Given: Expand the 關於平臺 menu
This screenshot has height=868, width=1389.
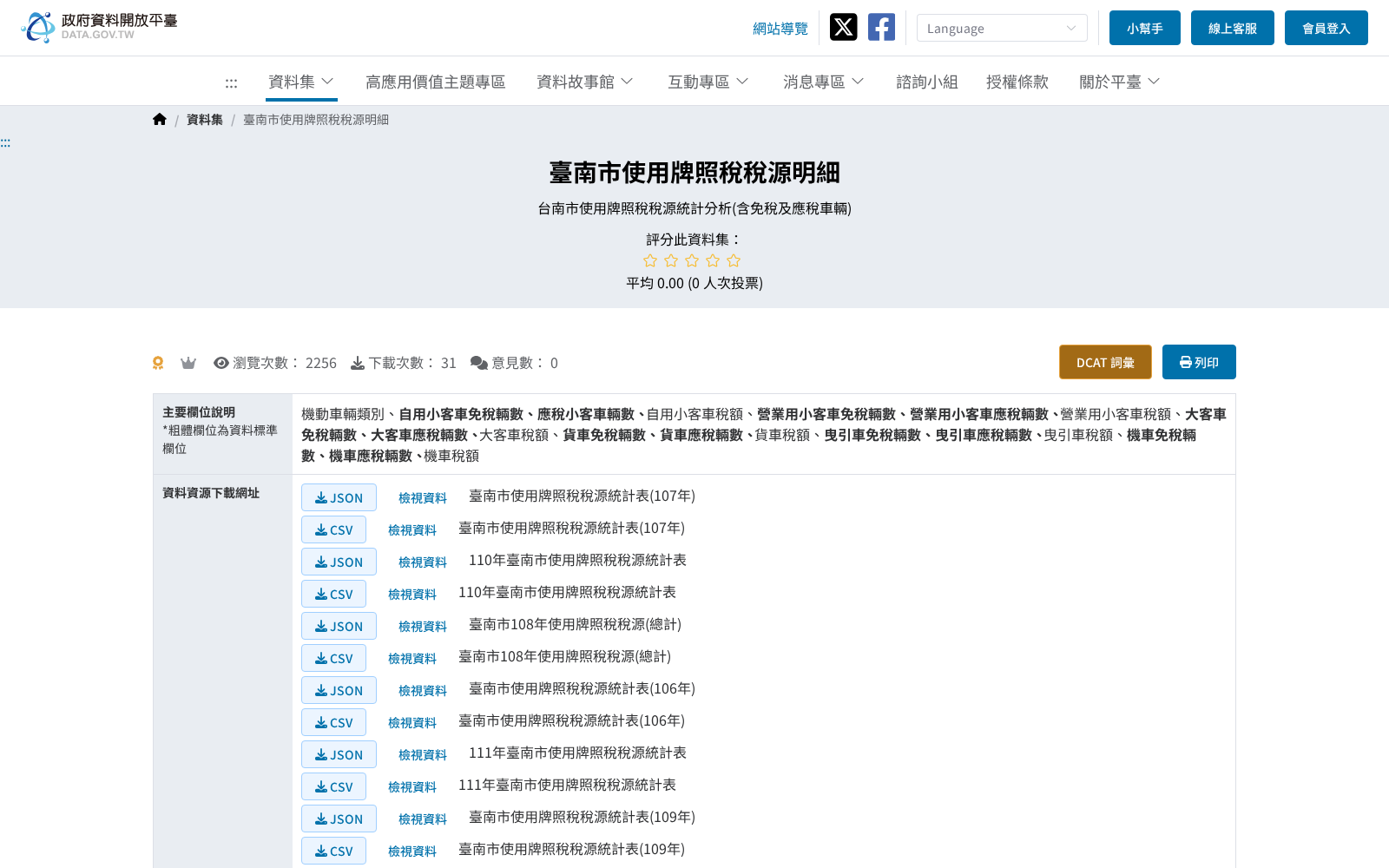Looking at the screenshot, I should click(x=1119, y=82).
